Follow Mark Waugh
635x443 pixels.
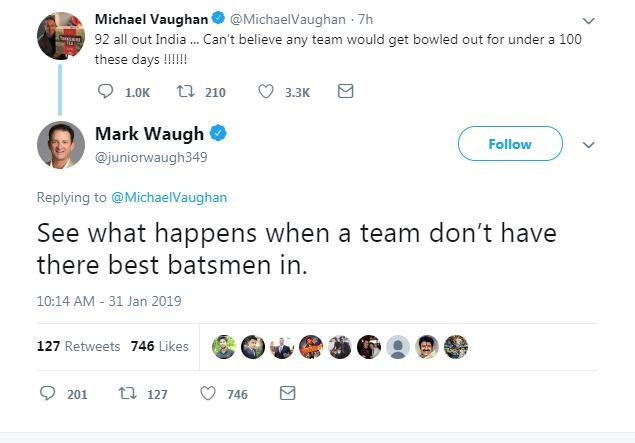509,144
